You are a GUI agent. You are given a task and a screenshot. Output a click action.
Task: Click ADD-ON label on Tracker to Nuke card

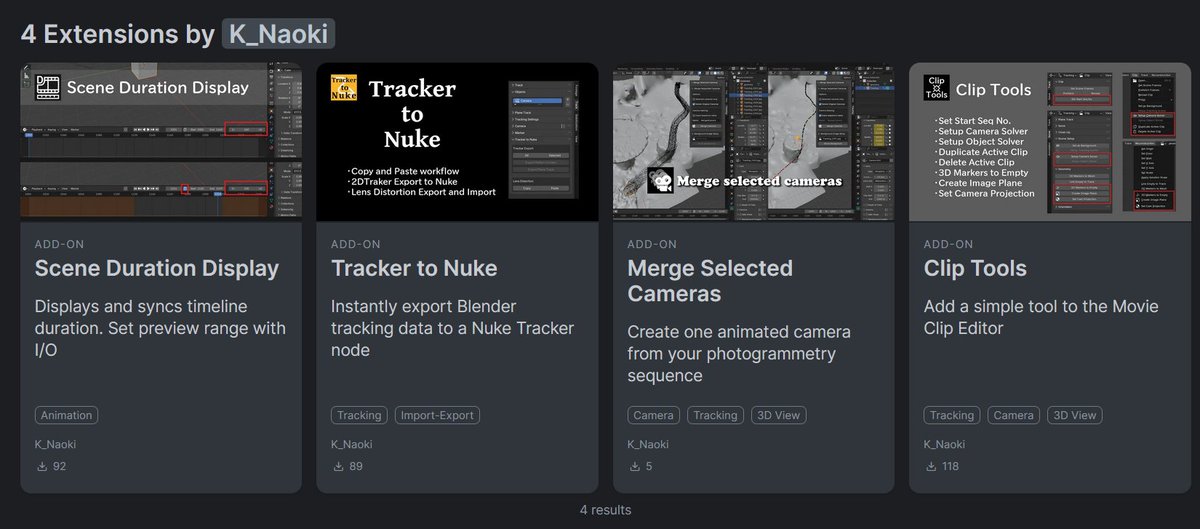click(355, 244)
